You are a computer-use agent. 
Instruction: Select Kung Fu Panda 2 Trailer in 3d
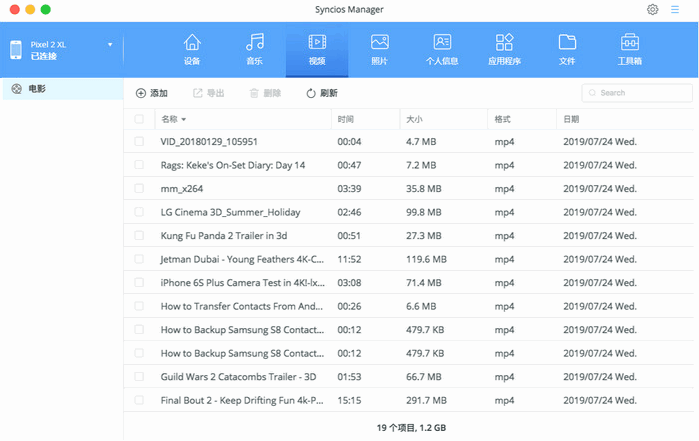(224, 236)
